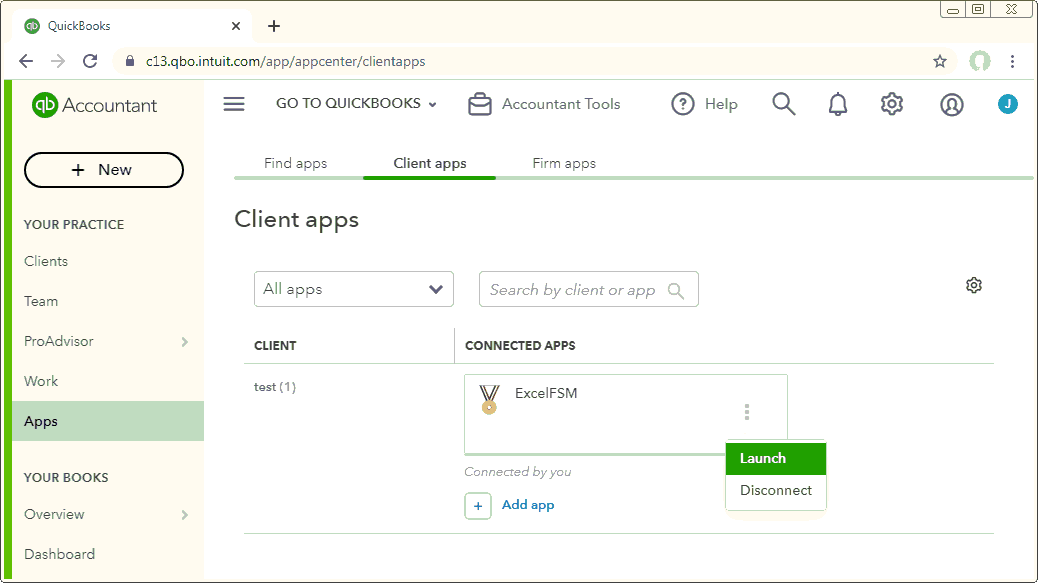Open the user profile icon
This screenshot has height=583, width=1038.
pyautogui.click(x=951, y=105)
